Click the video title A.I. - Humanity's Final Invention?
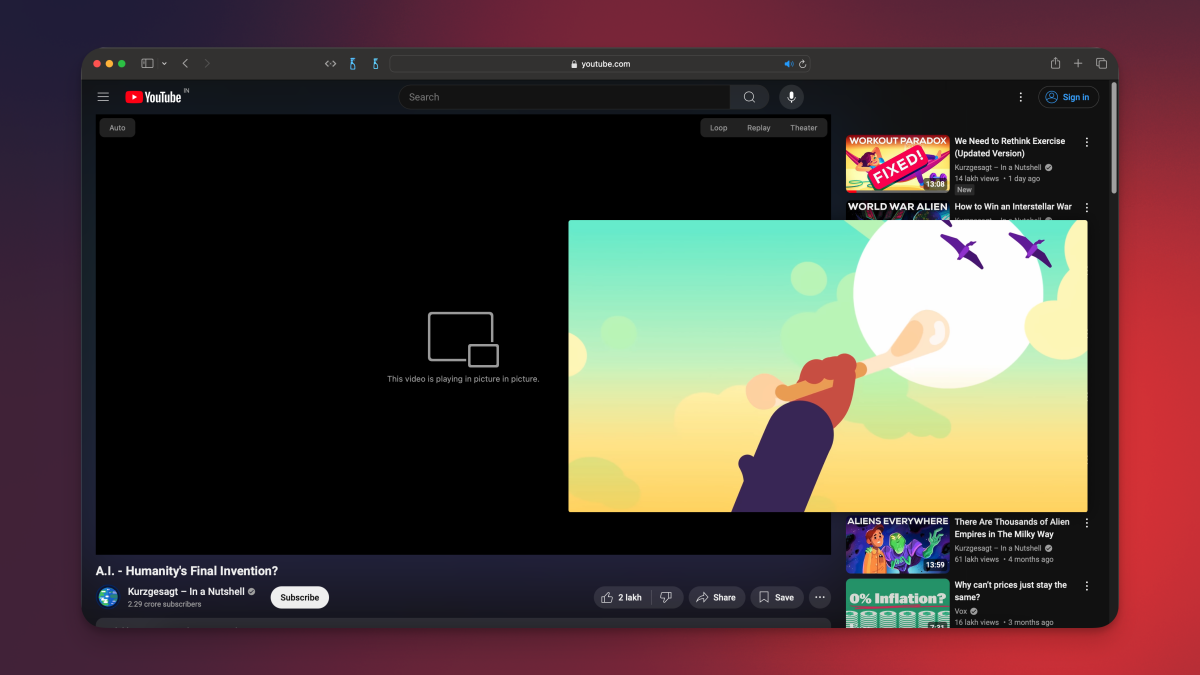This screenshot has width=1200, height=675. coord(187,571)
